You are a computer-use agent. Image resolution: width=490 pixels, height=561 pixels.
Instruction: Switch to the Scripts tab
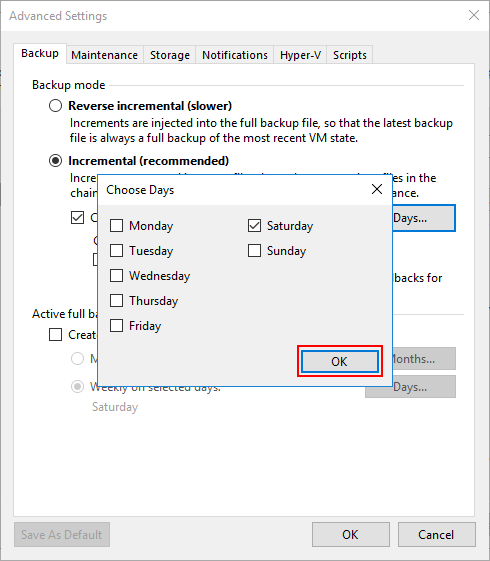(350, 55)
